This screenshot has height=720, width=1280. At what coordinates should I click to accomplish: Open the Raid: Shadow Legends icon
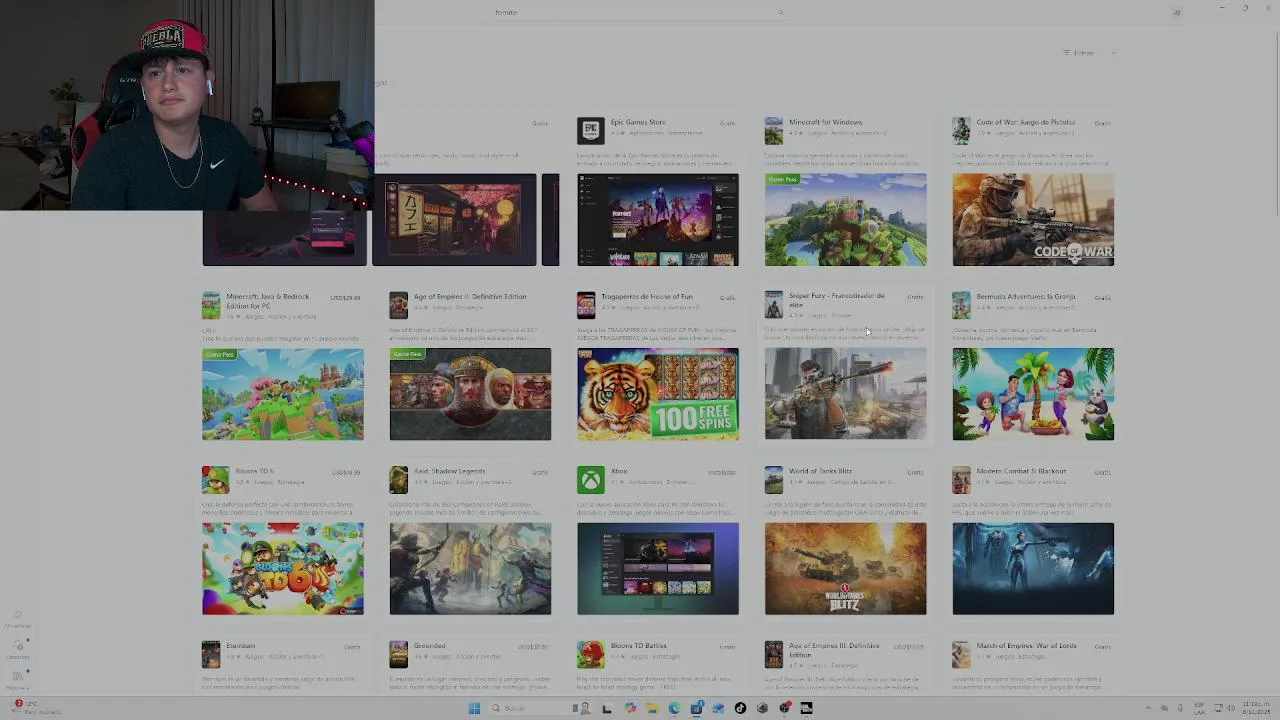click(x=398, y=480)
